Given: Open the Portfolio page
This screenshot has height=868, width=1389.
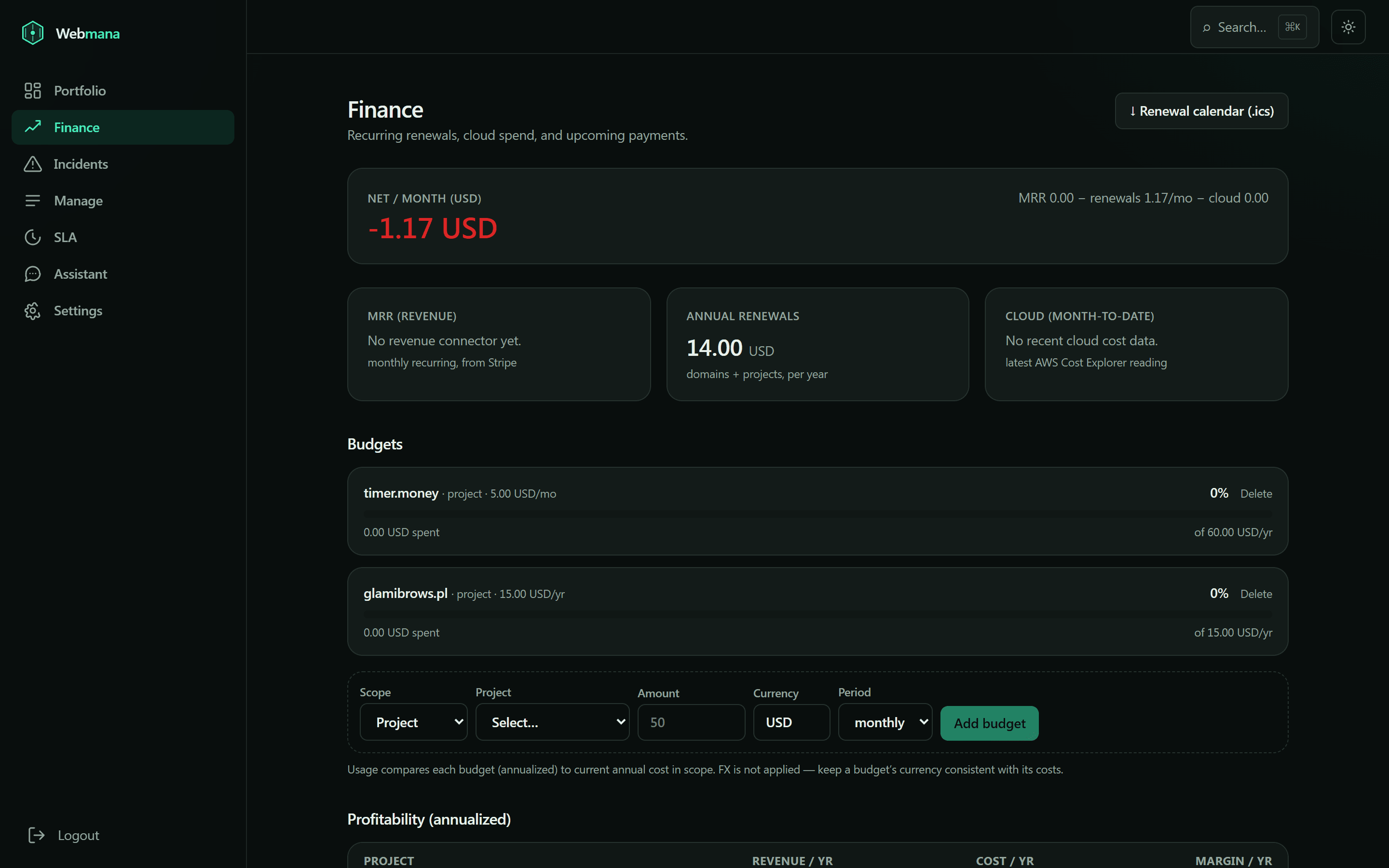Looking at the screenshot, I should click(123, 91).
